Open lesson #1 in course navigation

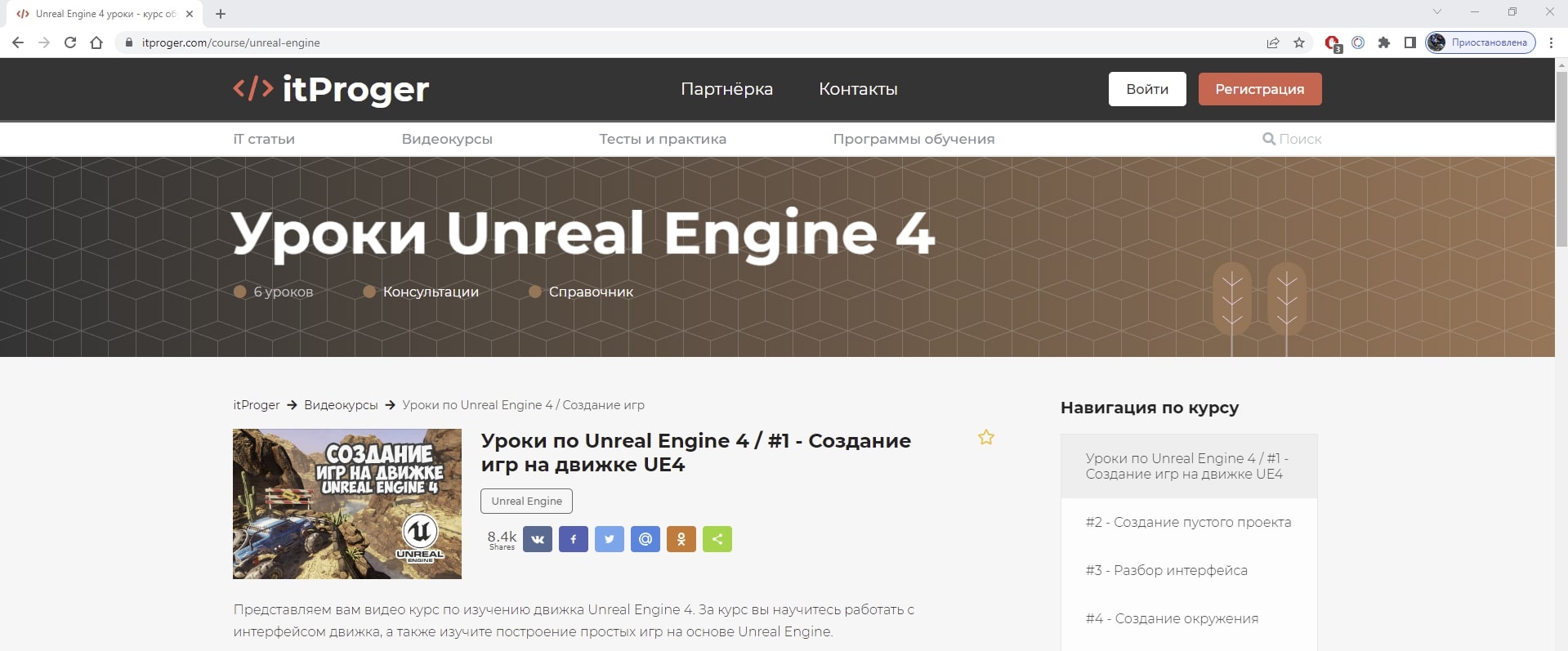pyautogui.click(x=1189, y=466)
